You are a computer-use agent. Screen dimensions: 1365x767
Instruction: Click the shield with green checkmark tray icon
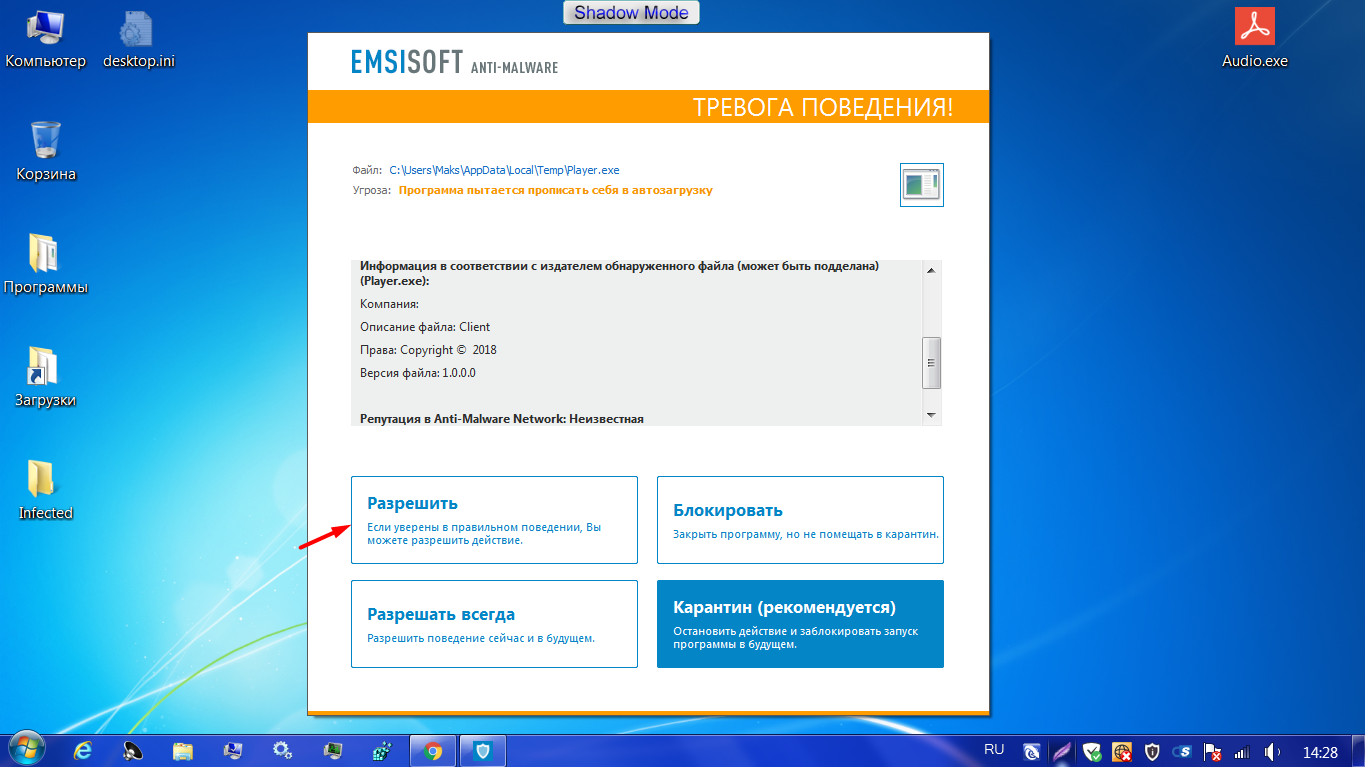click(1092, 751)
